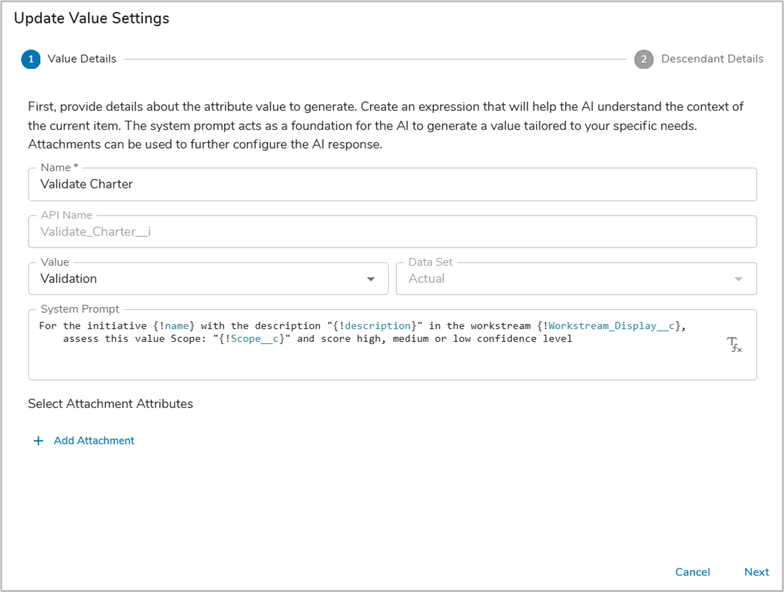Expand the Data Set dropdown arrow
Viewport: 784px width, 592px height.
click(x=739, y=279)
